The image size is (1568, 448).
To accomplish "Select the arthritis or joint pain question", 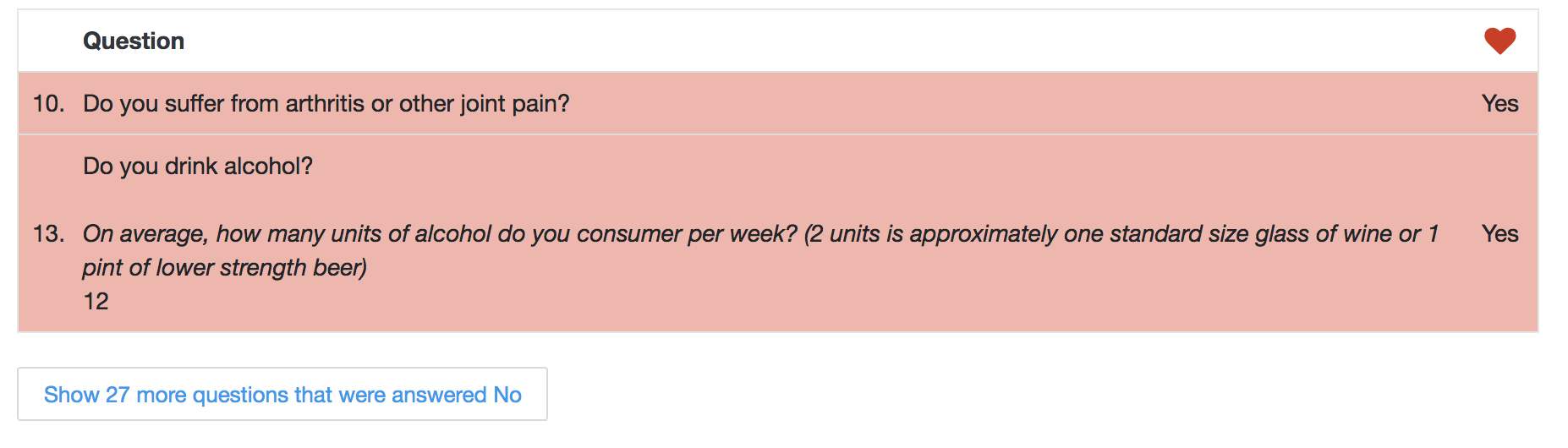I will click(326, 103).
